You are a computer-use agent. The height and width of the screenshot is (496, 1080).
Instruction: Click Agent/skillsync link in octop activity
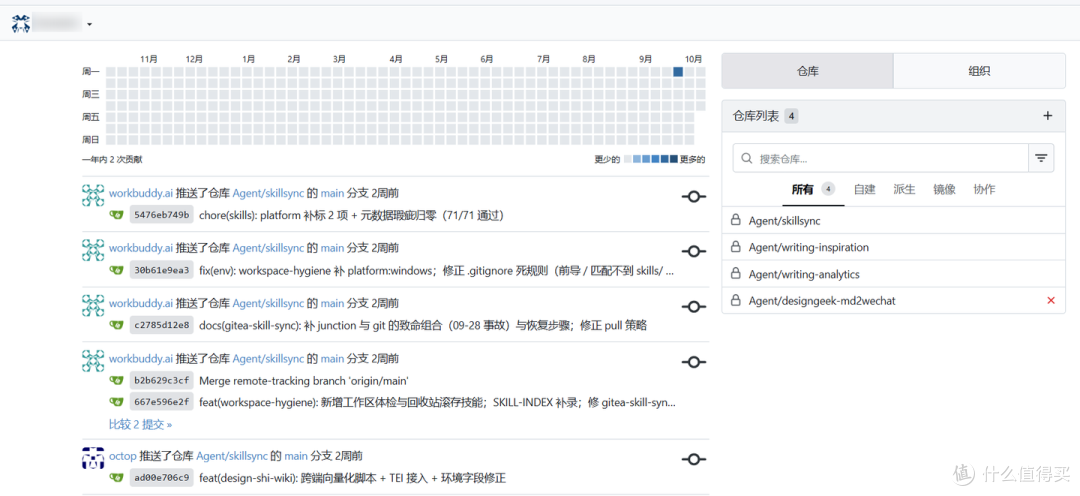(x=232, y=456)
